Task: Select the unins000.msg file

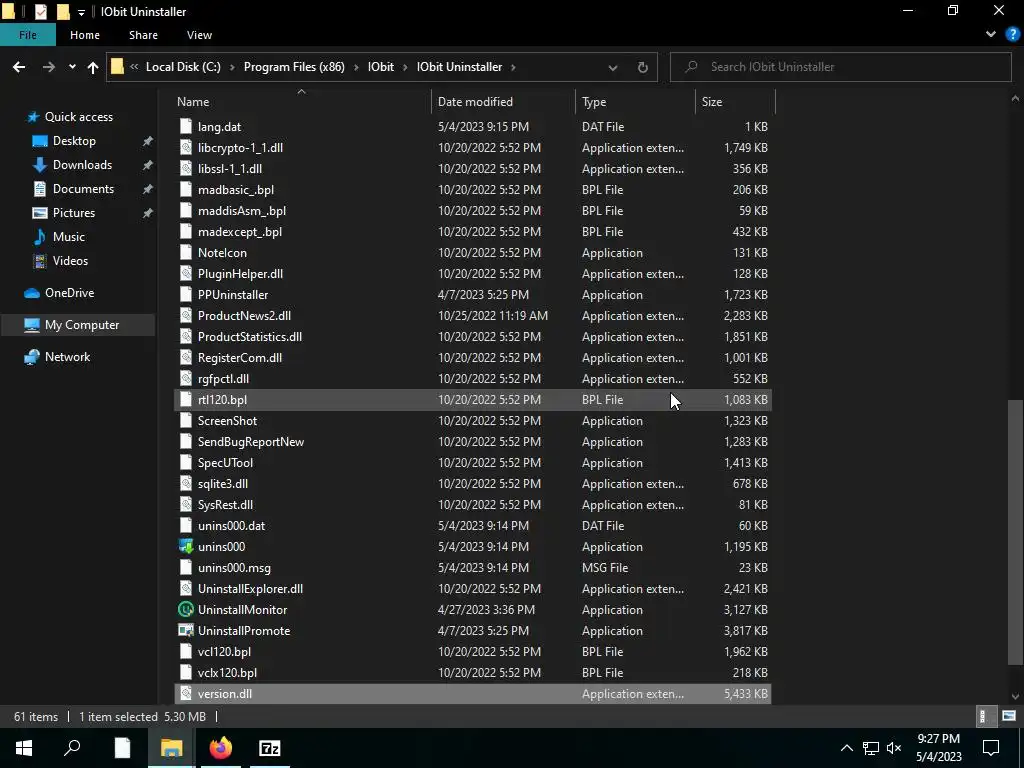Action: click(x=473, y=568)
